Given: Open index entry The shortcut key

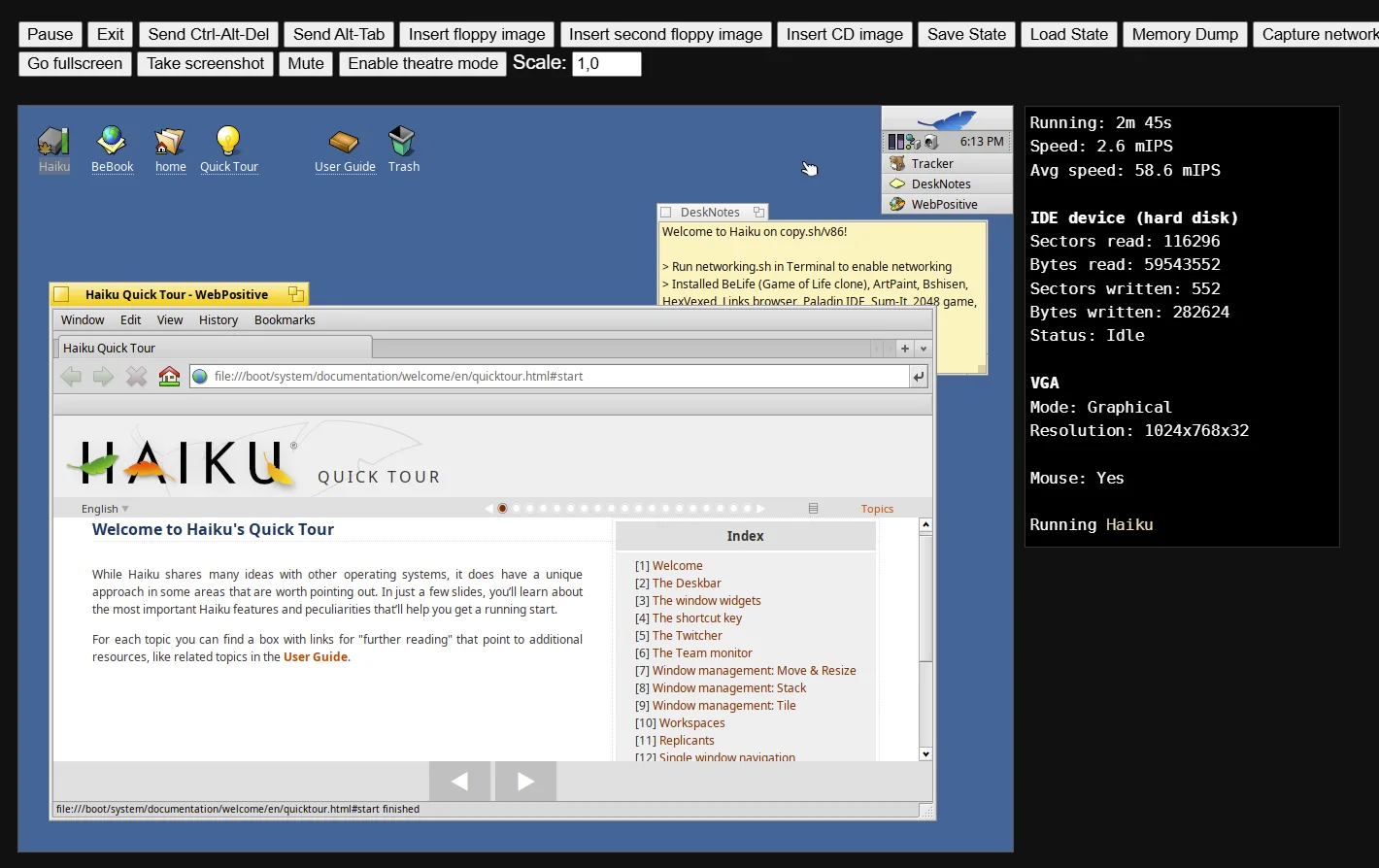Looking at the screenshot, I should tap(697, 618).
